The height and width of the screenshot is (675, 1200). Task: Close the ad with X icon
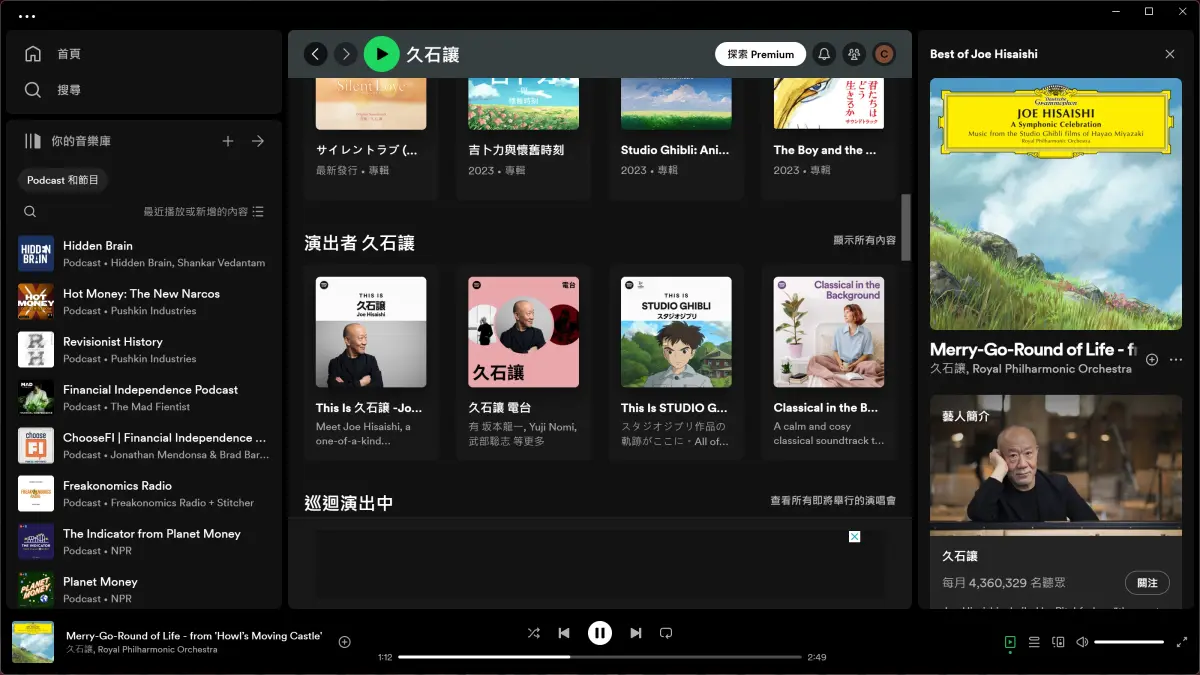[x=855, y=537]
